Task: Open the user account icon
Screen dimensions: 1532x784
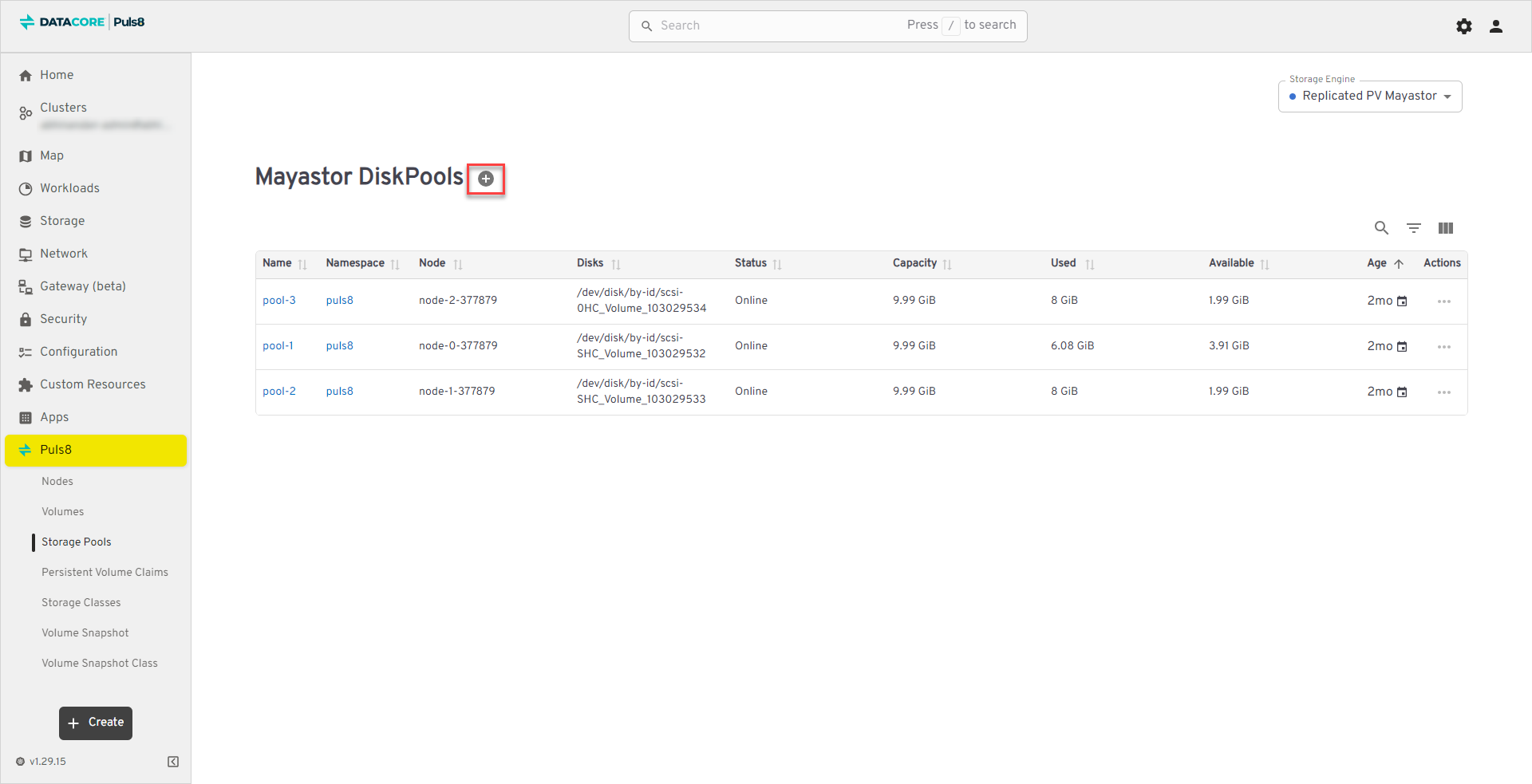Action: 1495,26
